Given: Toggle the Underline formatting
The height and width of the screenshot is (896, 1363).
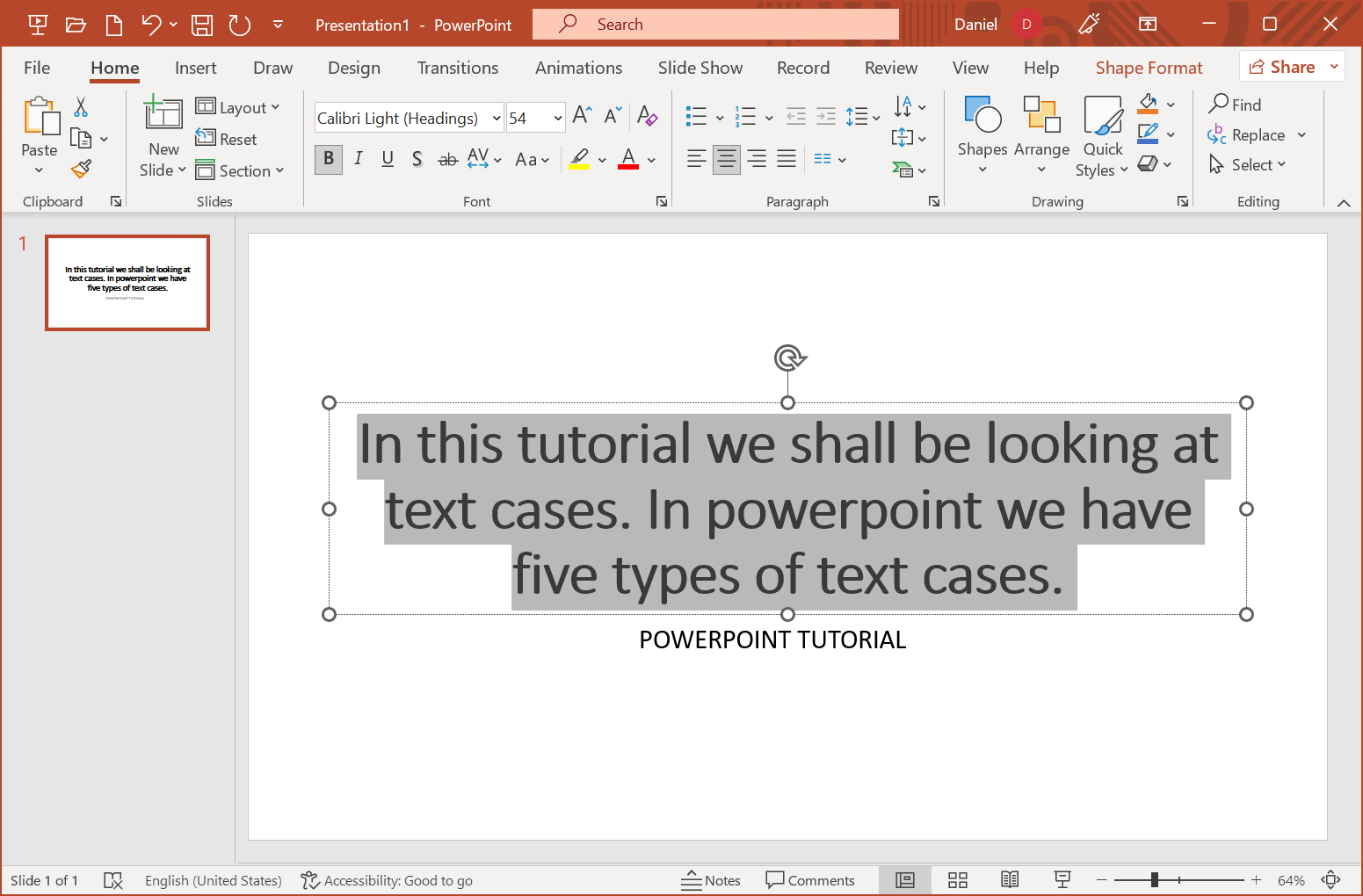Looking at the screenshot, I should [x=388, y=159].
